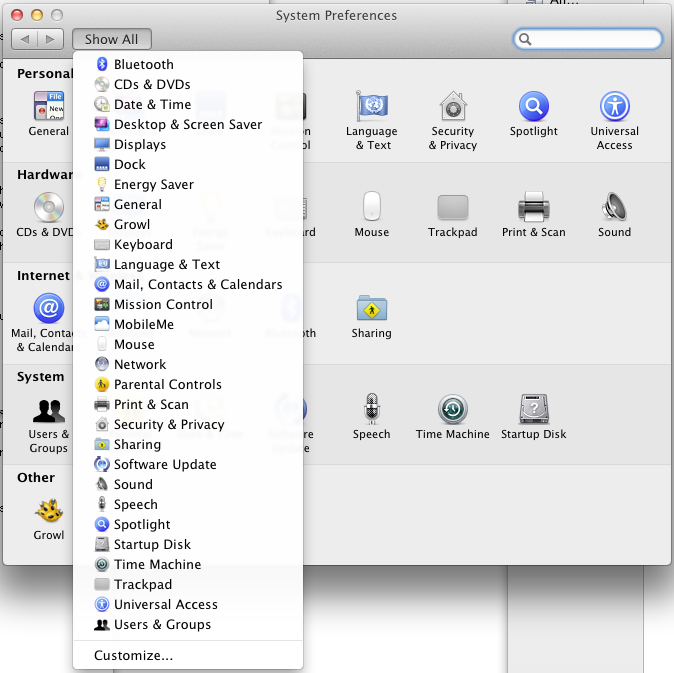Choose Parental Controls in the menu

click(x=167, y=384)
